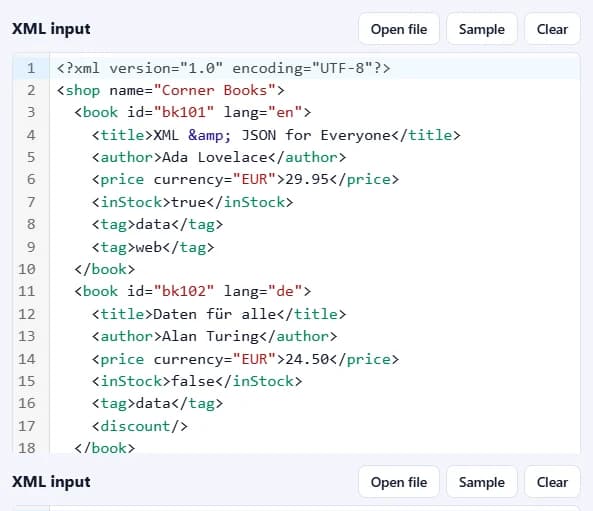Image resolution: width=593 pixels, height=511 pixels.
Task: Click the inStock line with value true
Action: pyautogui.click(x=192, y=202)
